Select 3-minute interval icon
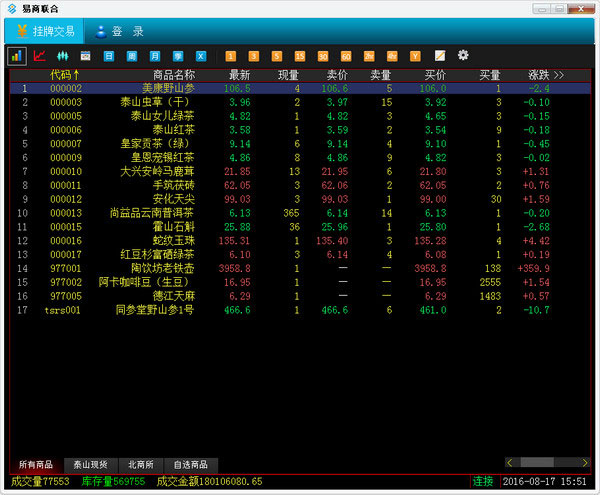This screenshot has height=495, width=600. click(254, 56)
